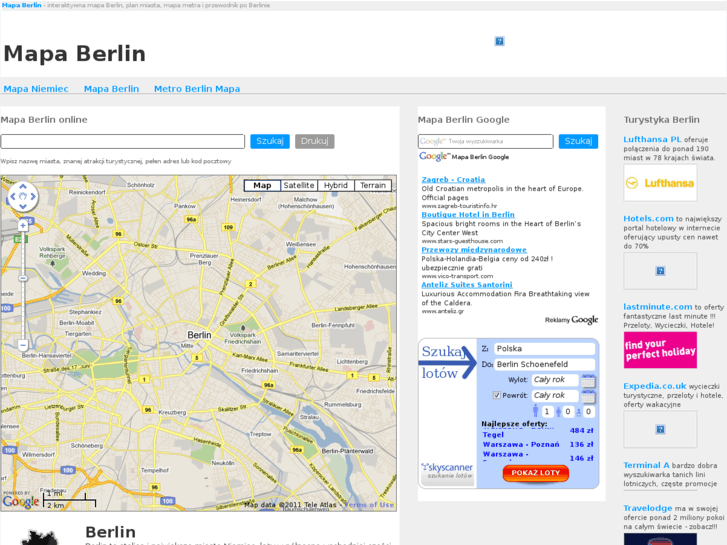This screenshot has height=545, width=727.
Task: Click the POKAŻ LOTY button
Action: coord(536,473)
